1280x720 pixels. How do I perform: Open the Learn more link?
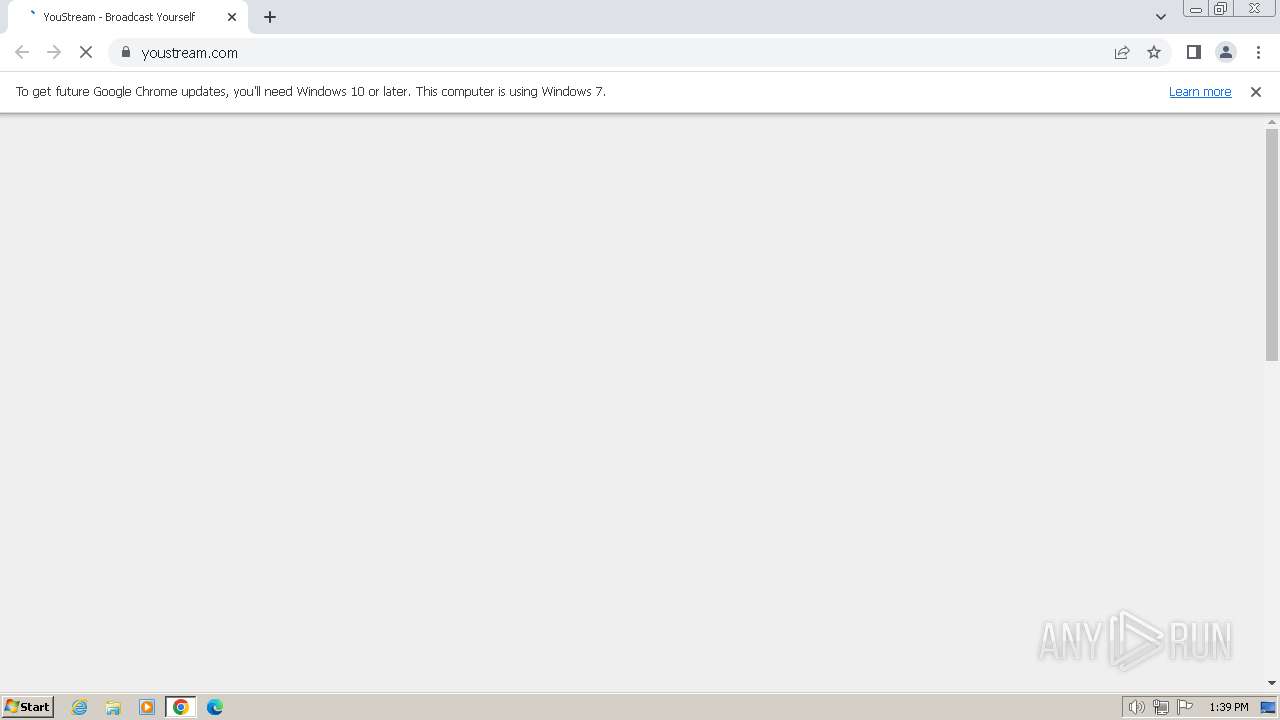1200,91
